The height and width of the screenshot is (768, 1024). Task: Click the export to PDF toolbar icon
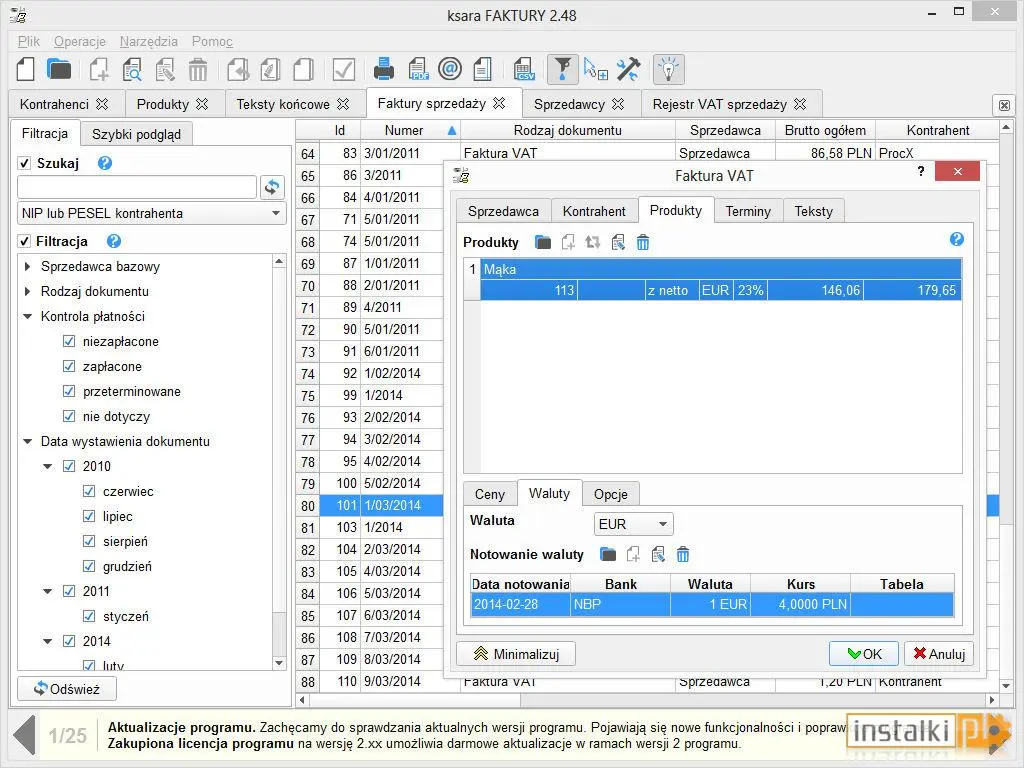tap(418, 69)
